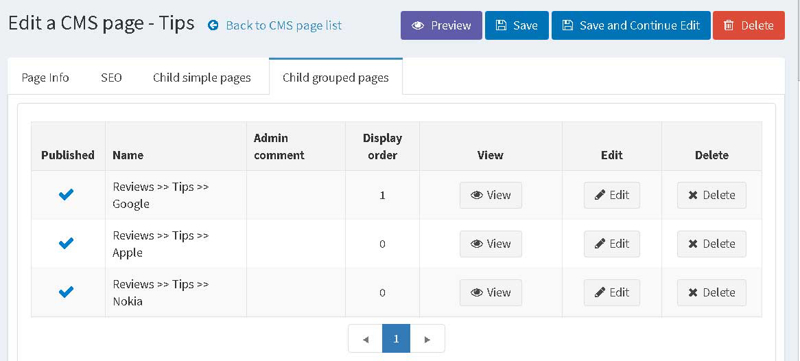
Task: Open Child simple pages tab
Action: coord(202,78)
